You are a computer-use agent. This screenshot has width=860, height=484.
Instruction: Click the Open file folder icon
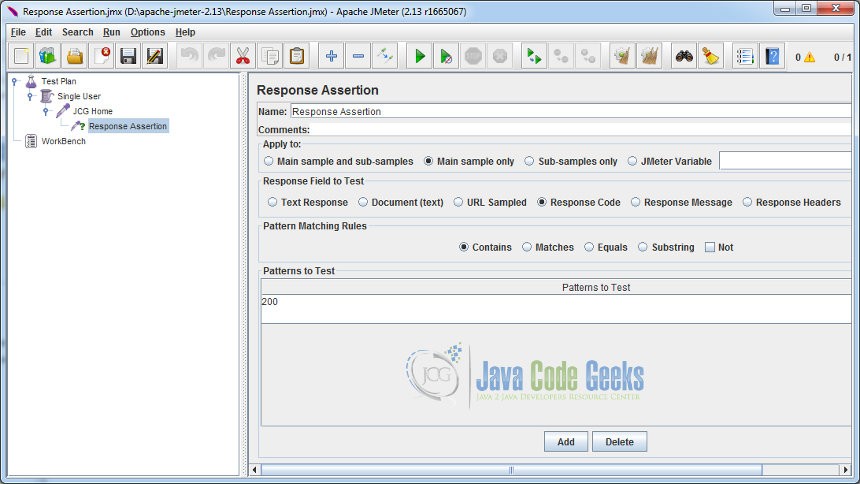coord(75,56)
